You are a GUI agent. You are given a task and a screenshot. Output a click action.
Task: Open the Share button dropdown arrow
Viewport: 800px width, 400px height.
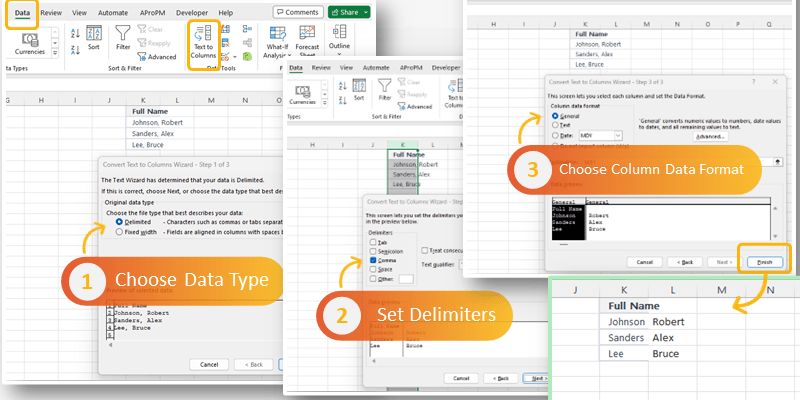(366, 12)
